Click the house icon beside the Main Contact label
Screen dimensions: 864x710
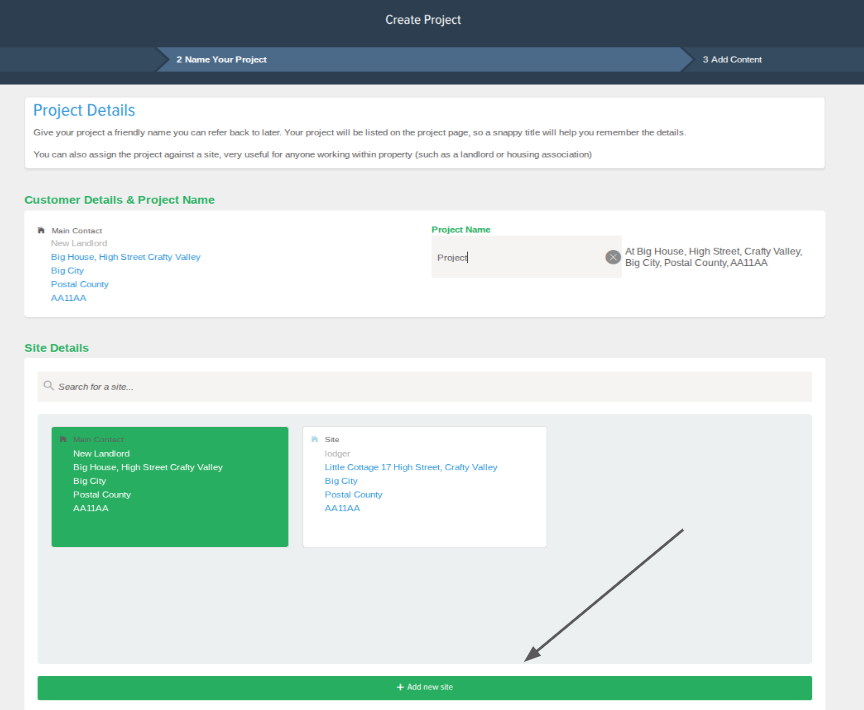(41, 230)
